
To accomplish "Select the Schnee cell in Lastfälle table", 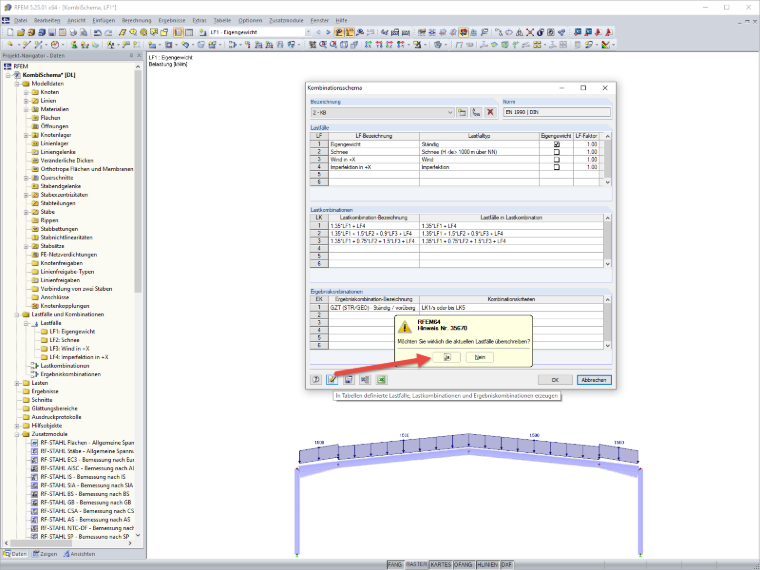I will pyautogui.click(x=374, y=152).
